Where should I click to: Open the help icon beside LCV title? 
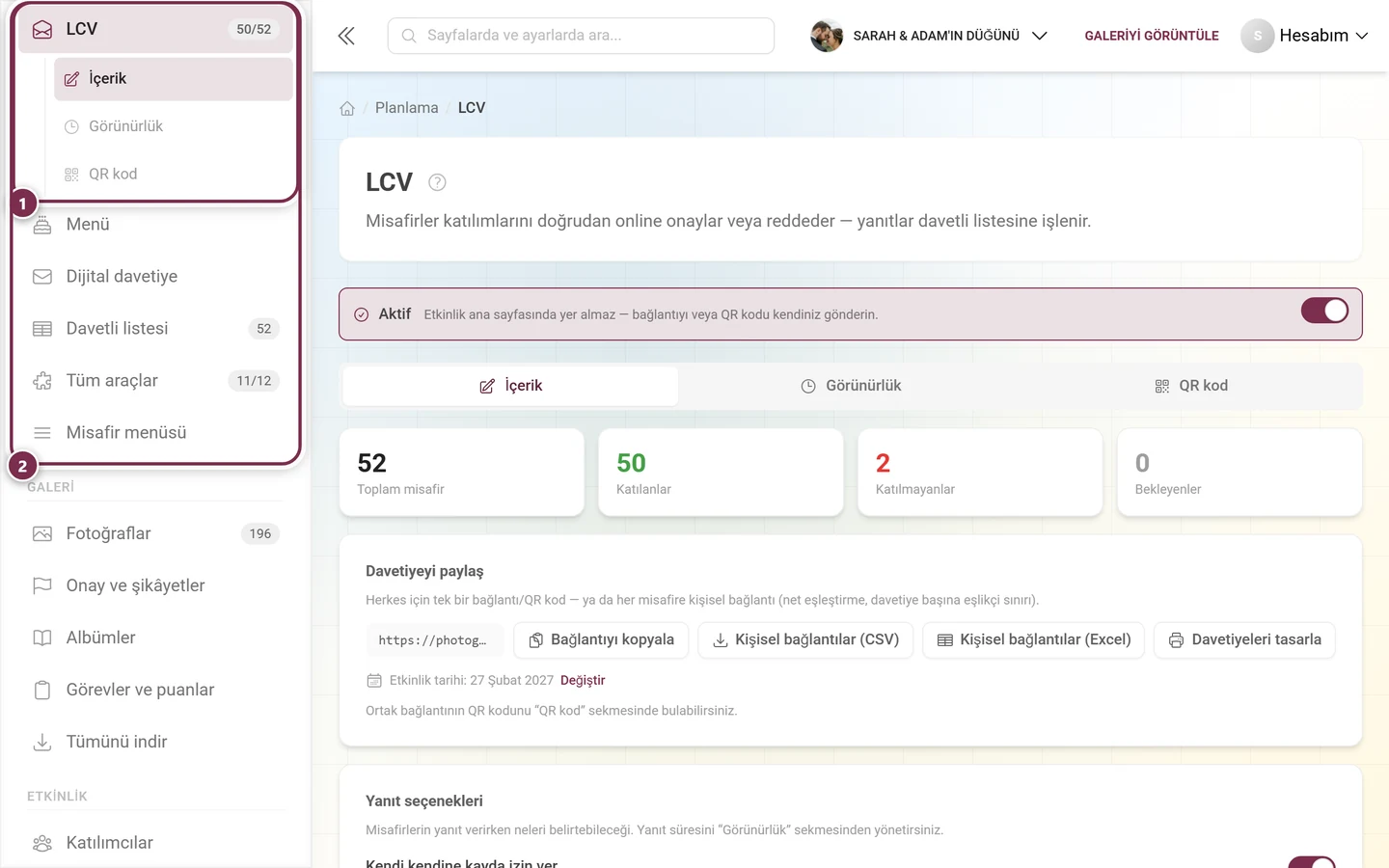(x=437, y=182)
